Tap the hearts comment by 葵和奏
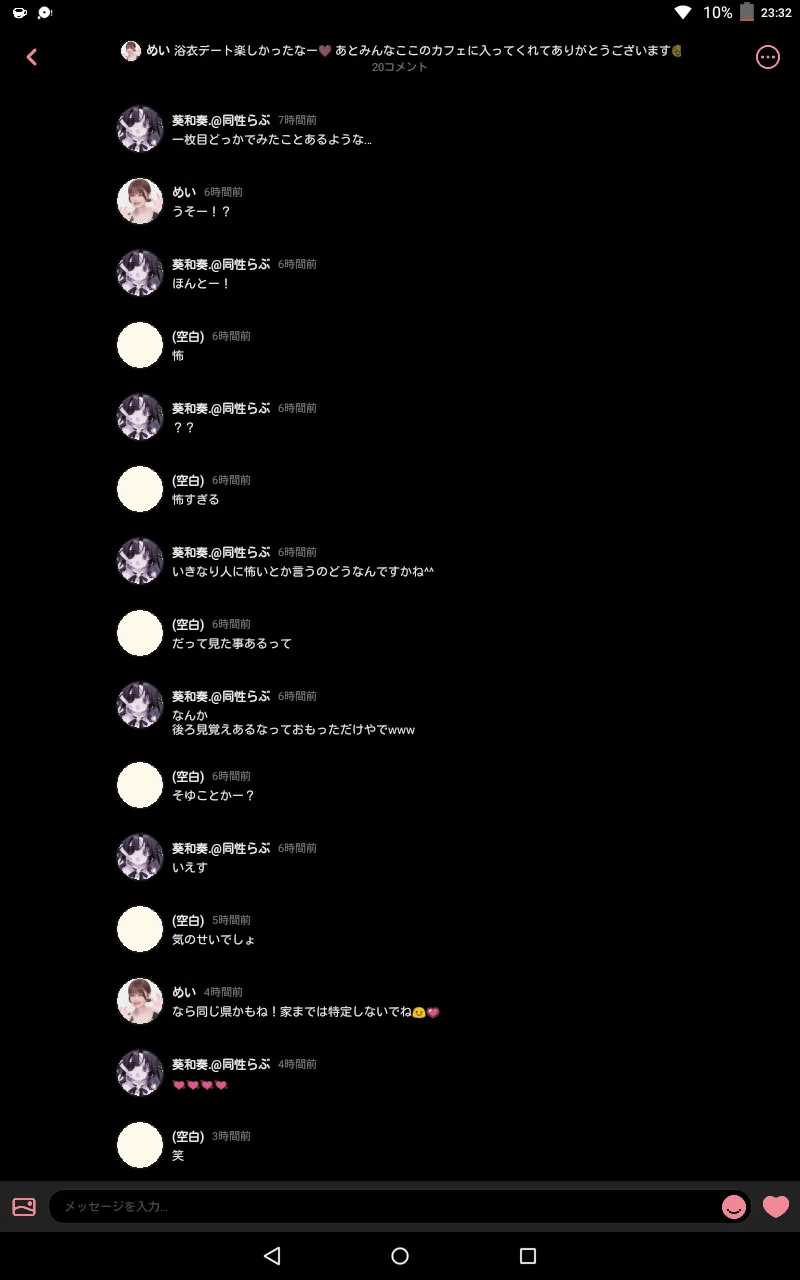Viewport: 800px width, 1280px height. pos(200,1085)
